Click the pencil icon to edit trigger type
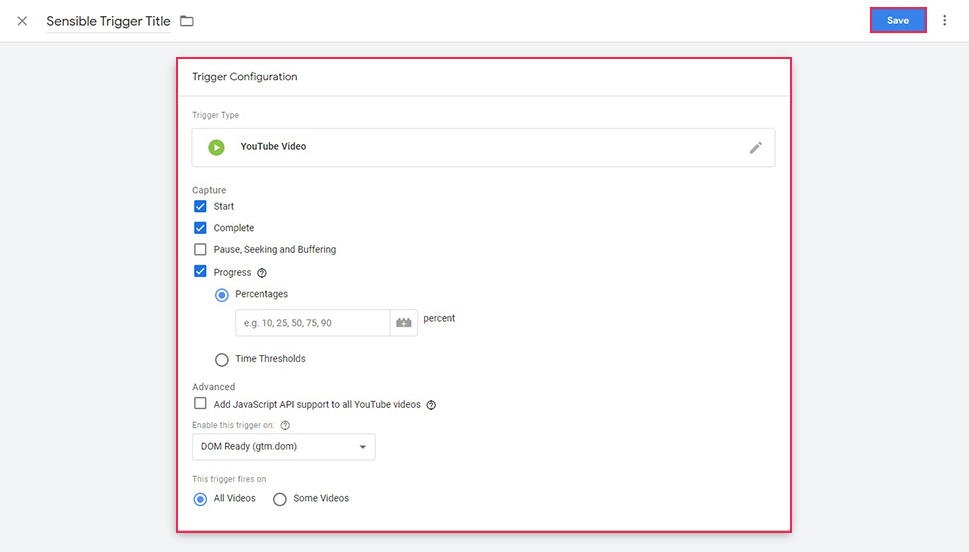 (x=755, y=148)
